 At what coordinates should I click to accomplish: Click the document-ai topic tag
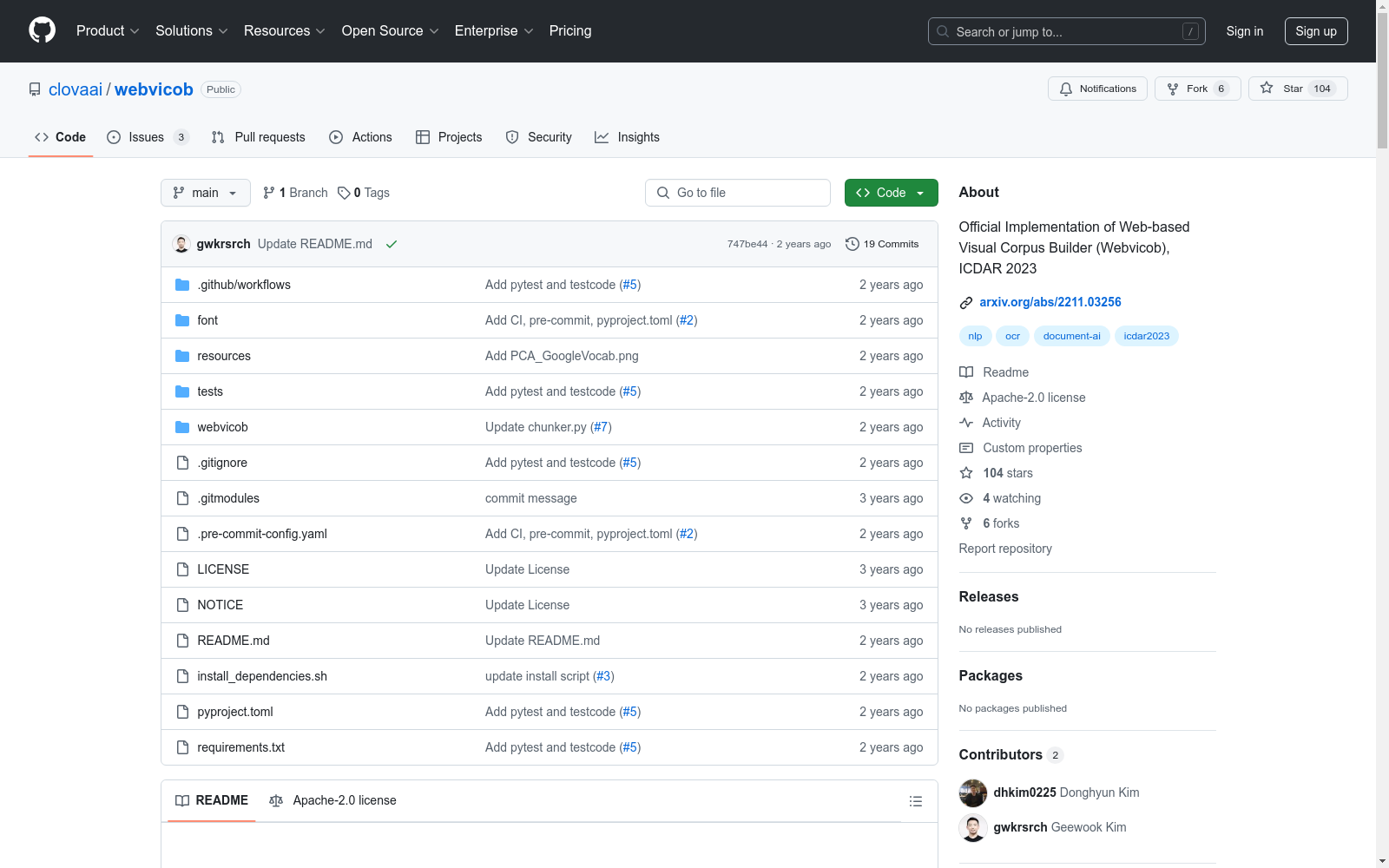click(1071, 336)
